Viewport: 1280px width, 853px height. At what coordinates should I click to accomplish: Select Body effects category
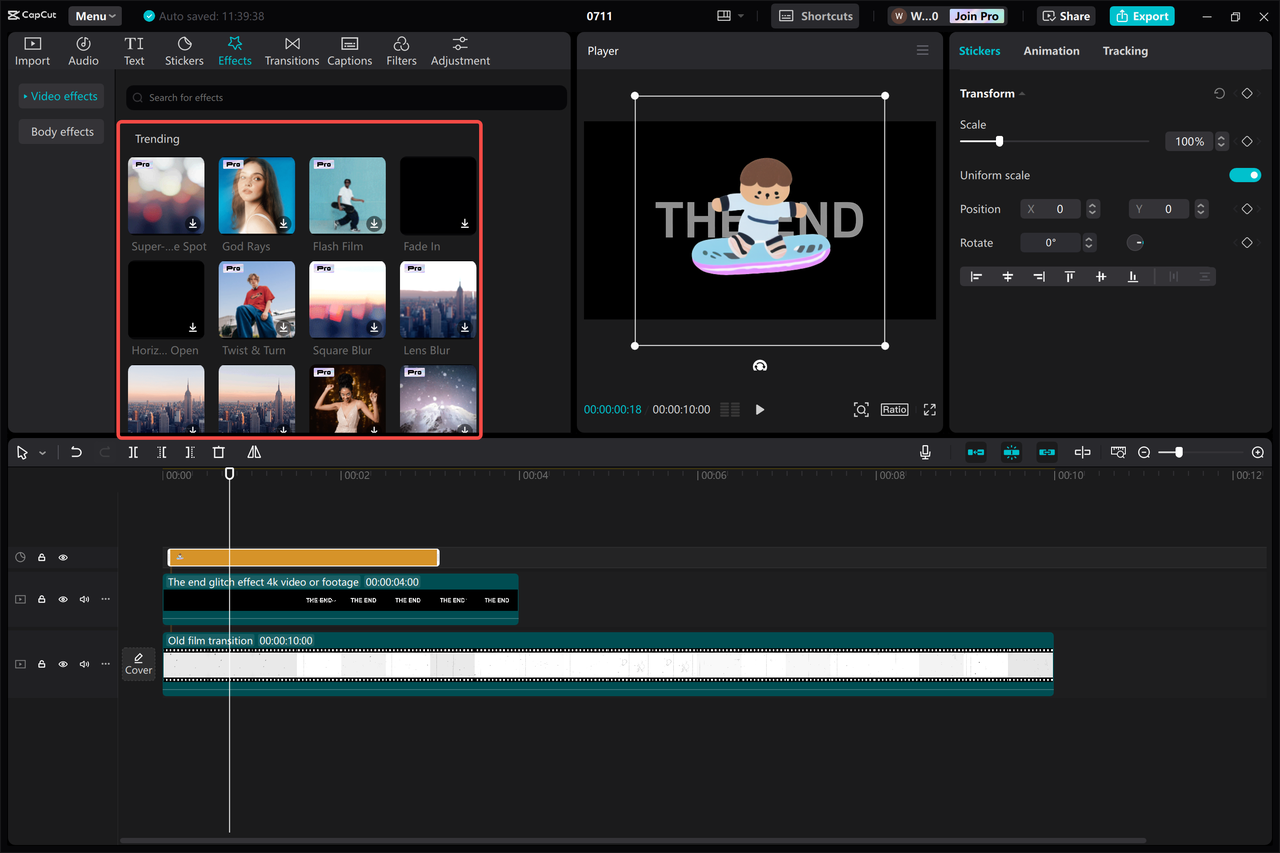(x=62, y=131)
